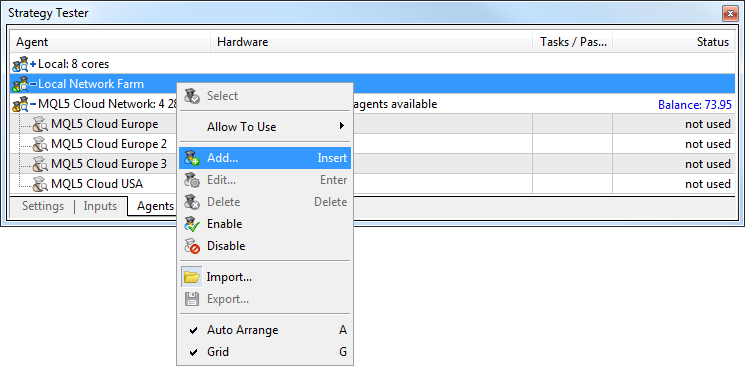Click the Strategy Tester title text
The width and height of the screenshot is (745, 366).
point(48,13)
